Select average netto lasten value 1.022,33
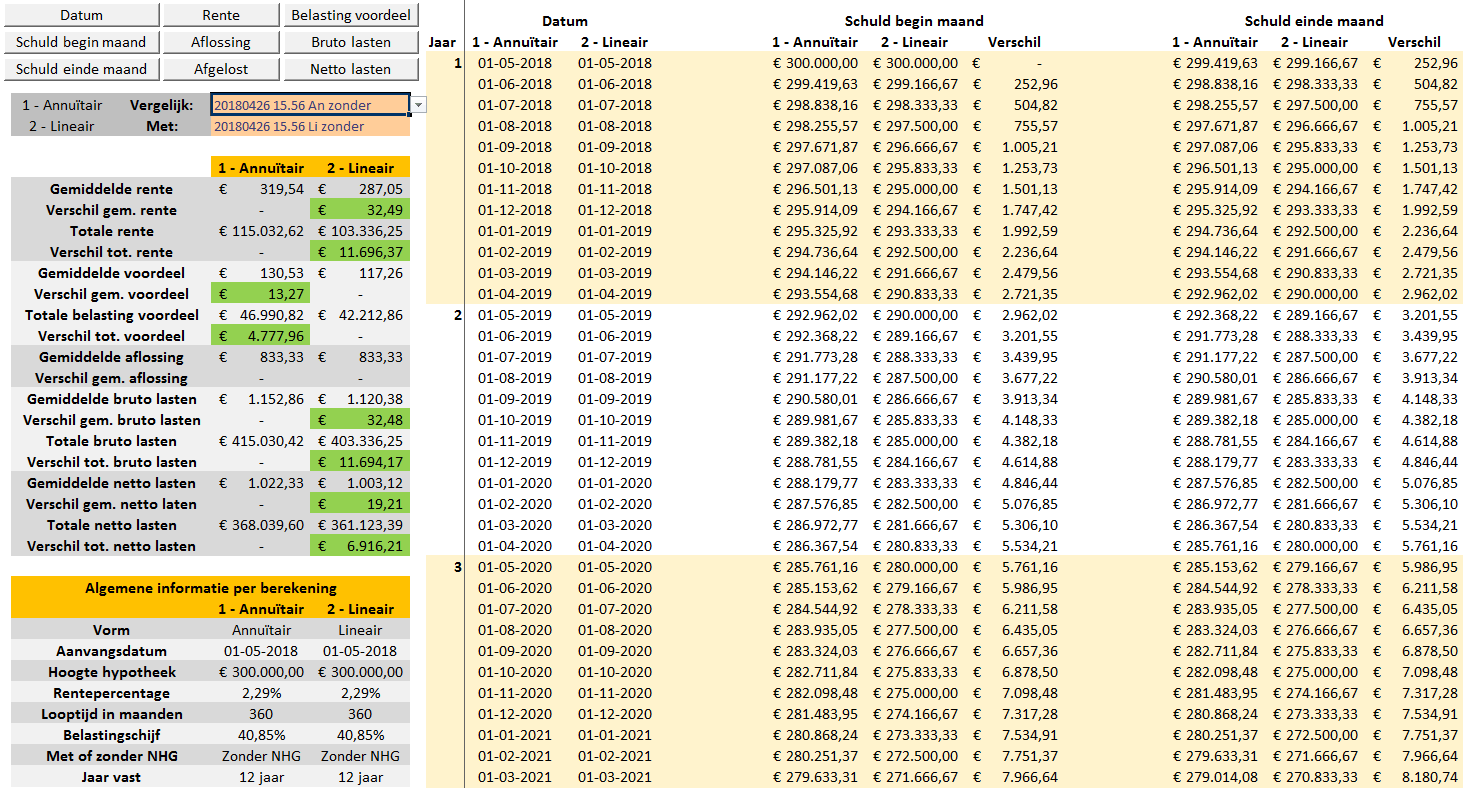Image resolution: width=1463 pixels, height=788 pixels. coord(260,483)
